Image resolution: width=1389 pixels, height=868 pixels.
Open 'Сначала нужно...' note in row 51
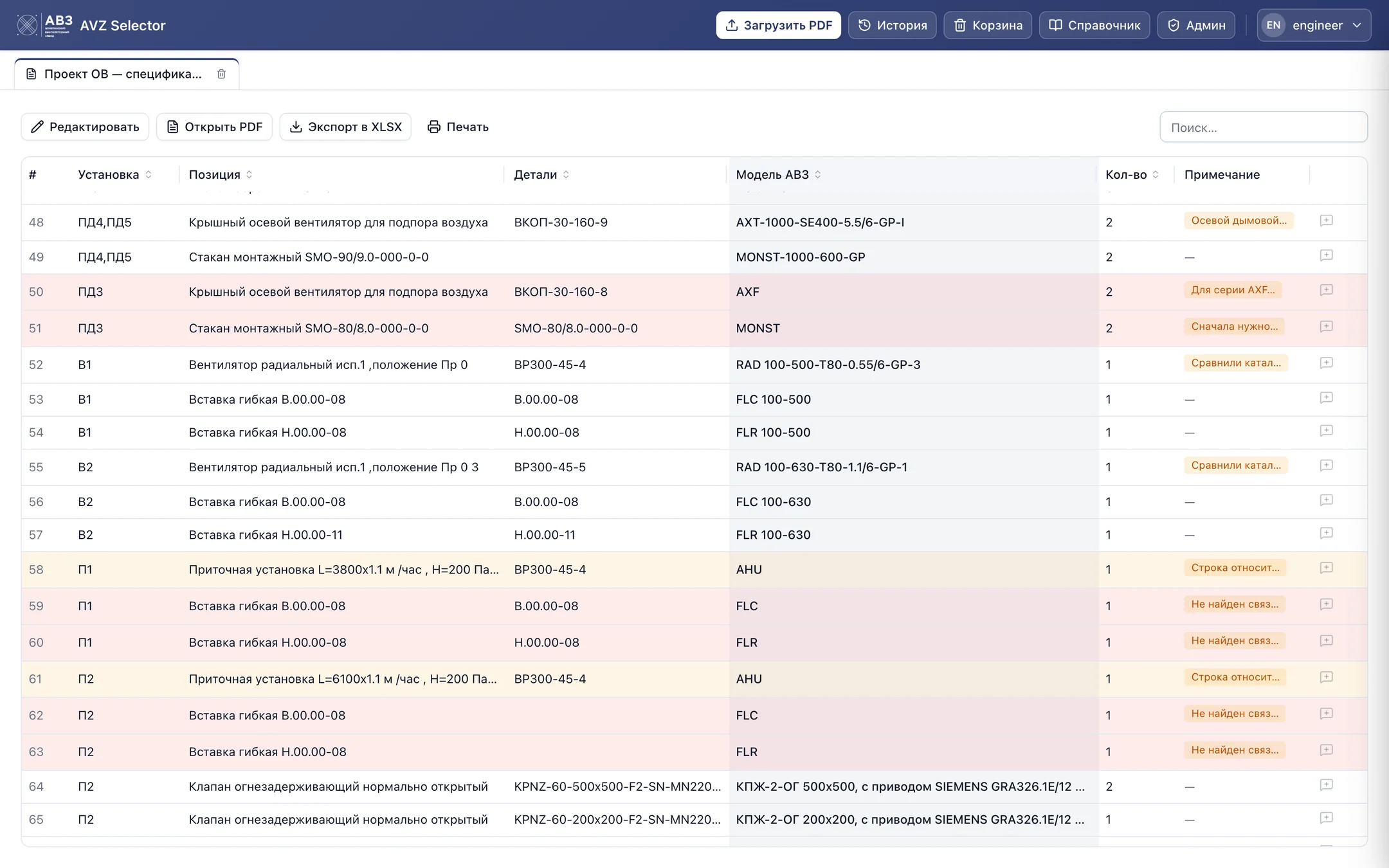(1234, 327)
